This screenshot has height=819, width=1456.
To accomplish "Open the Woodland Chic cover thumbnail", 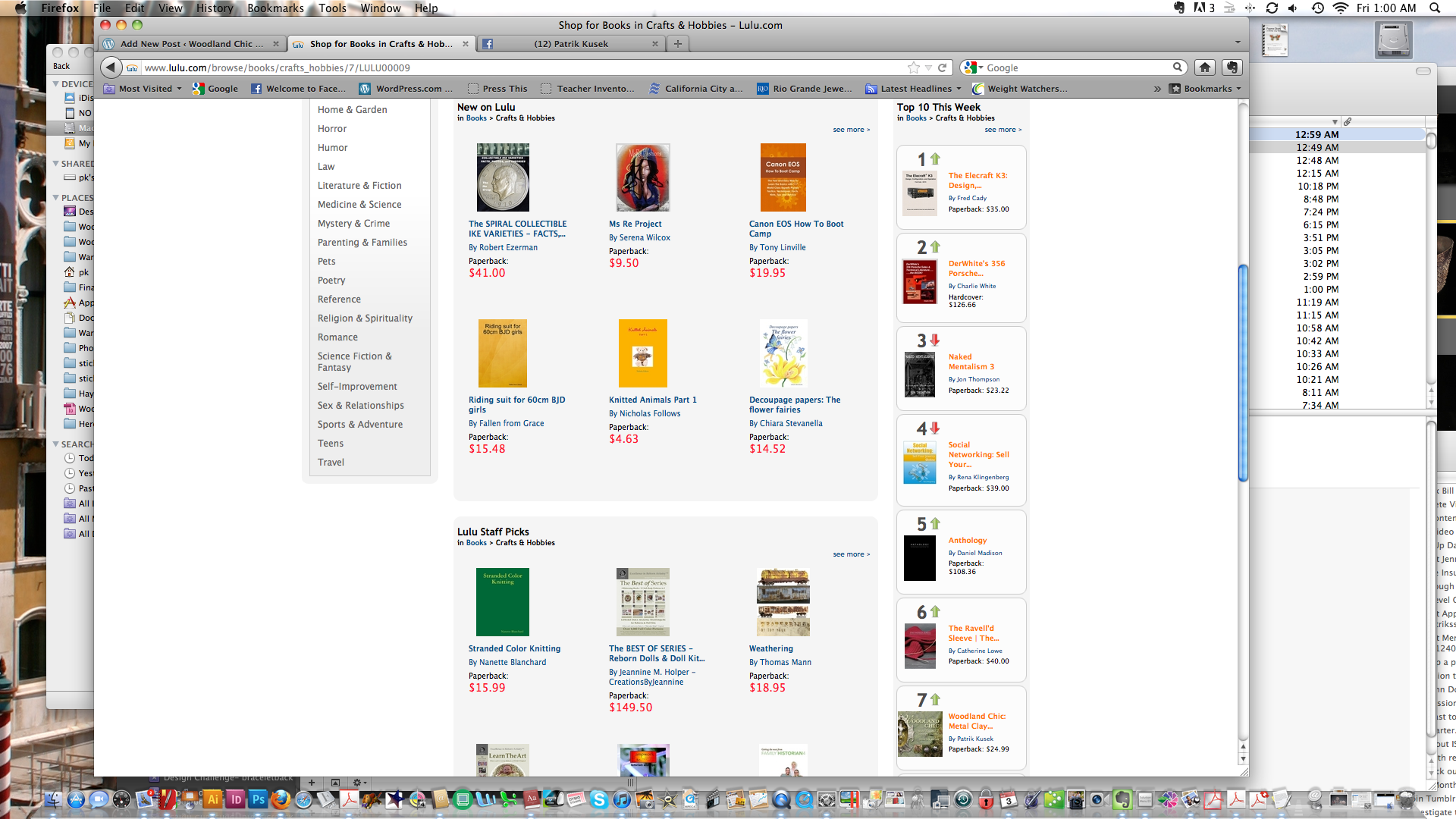I will tap(920, 733).
